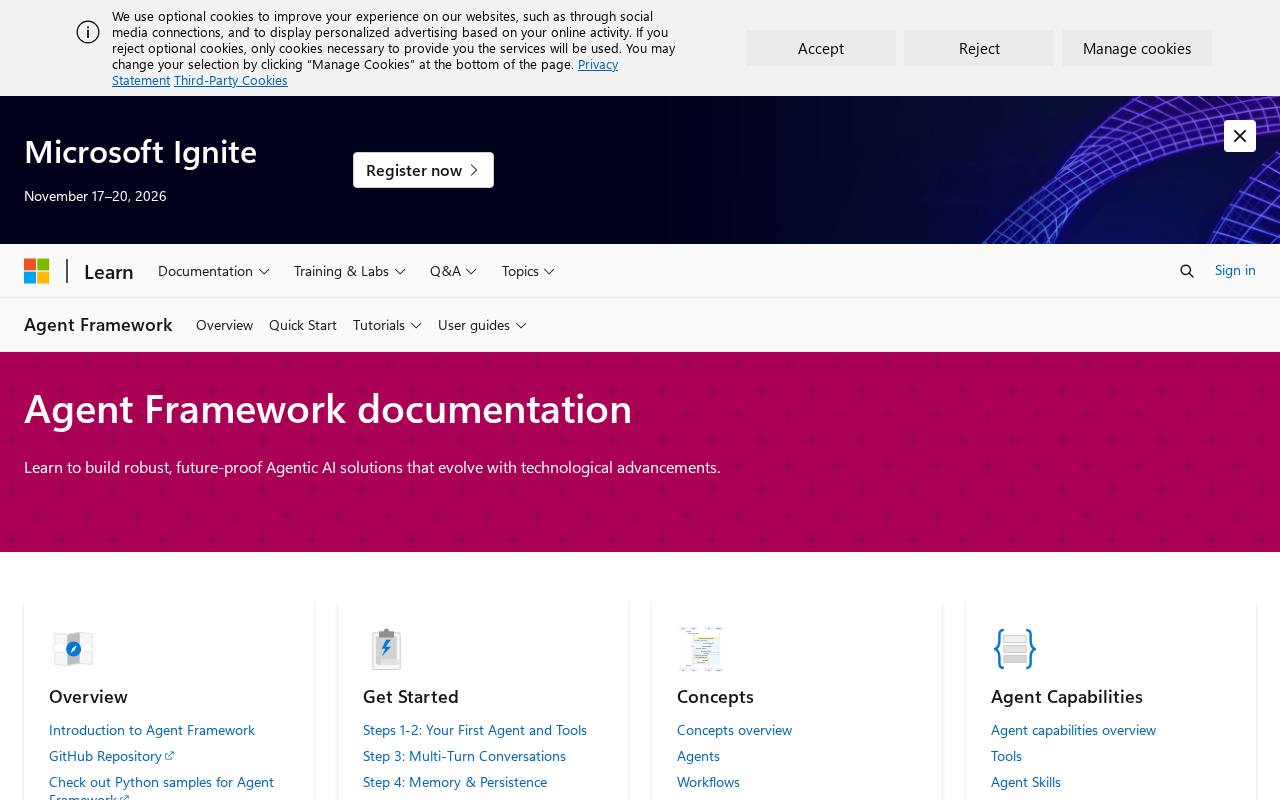1280x800 pixels.
Task: Click the Agent Capabilities braces icon
Action: (1014, 649)
